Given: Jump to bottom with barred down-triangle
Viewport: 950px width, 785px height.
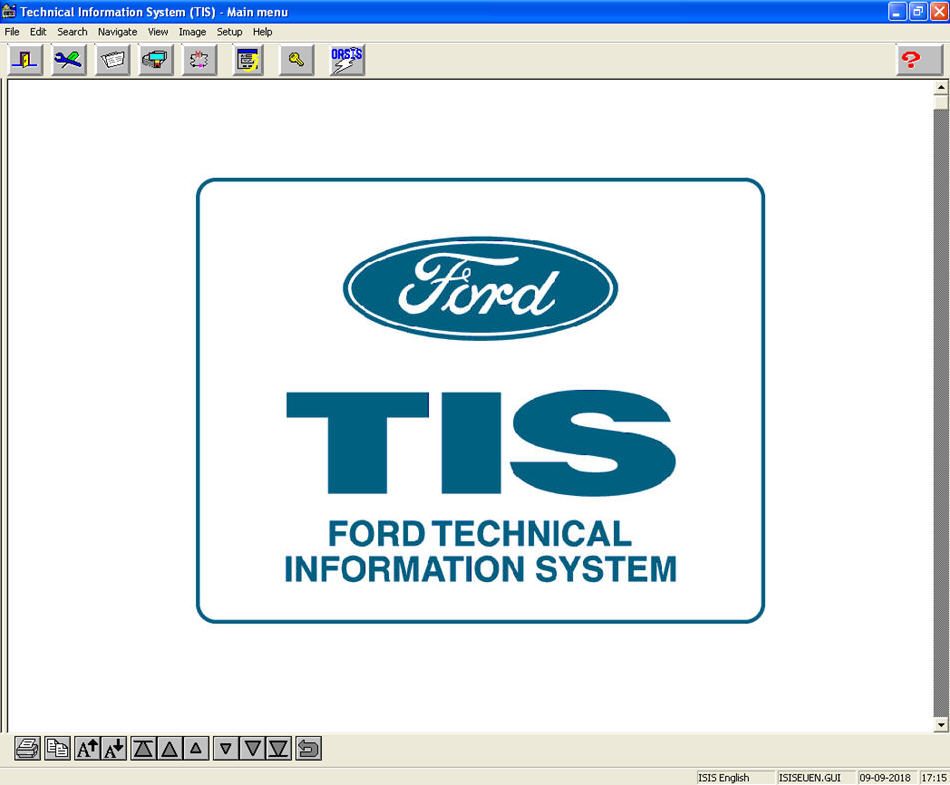Looking at the screenshot, I should 279,749.
